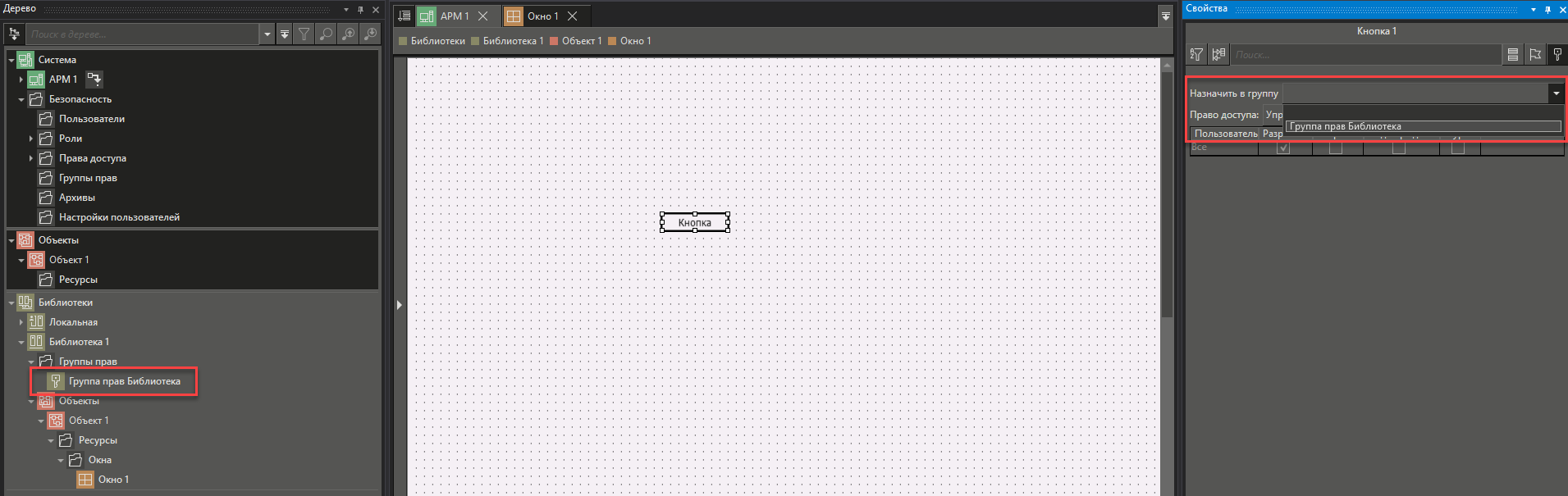The height and width of the screenshot is (496, 1568).
Task: Toggle the checked checkbox in the Все row
Action: [x=1283, y=148]
